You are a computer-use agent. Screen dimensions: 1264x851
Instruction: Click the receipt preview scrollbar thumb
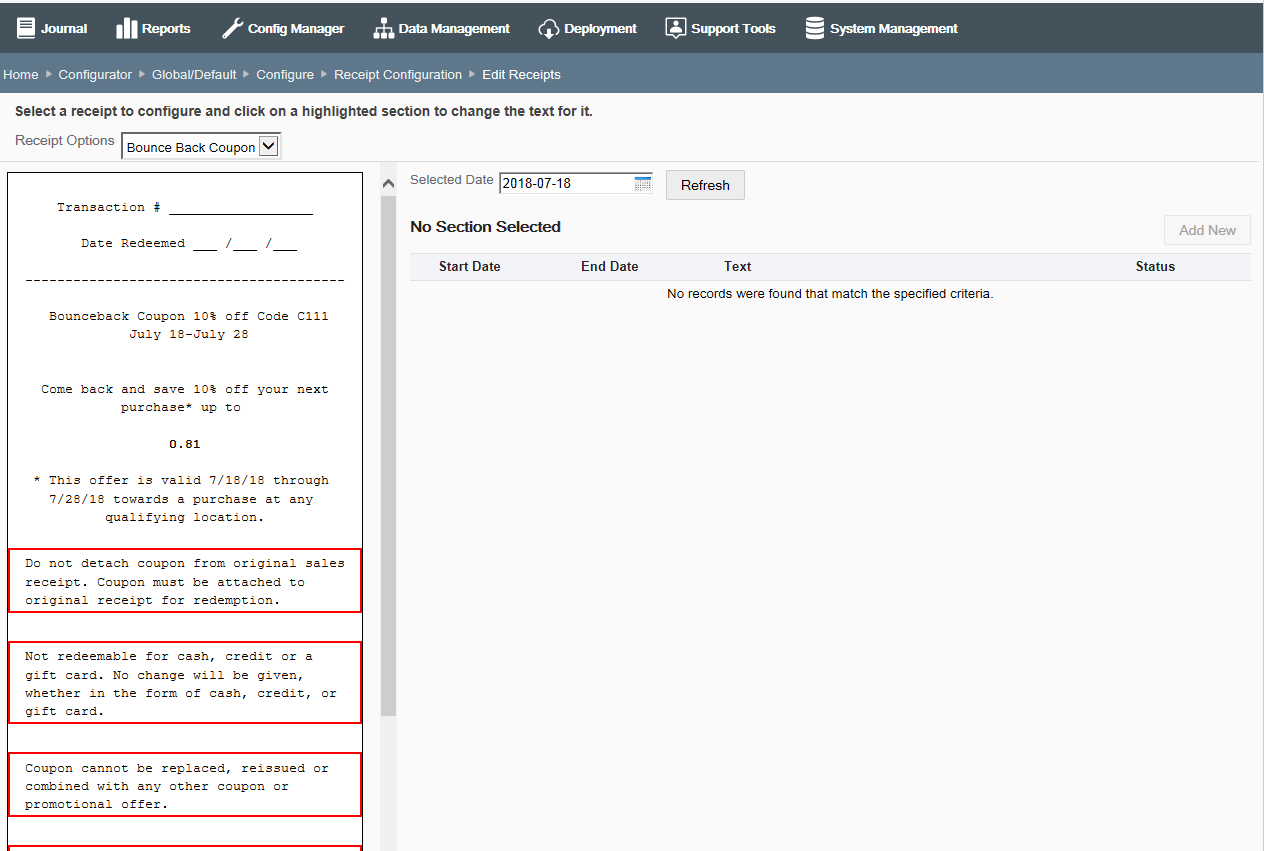click(x=389, y=455)
